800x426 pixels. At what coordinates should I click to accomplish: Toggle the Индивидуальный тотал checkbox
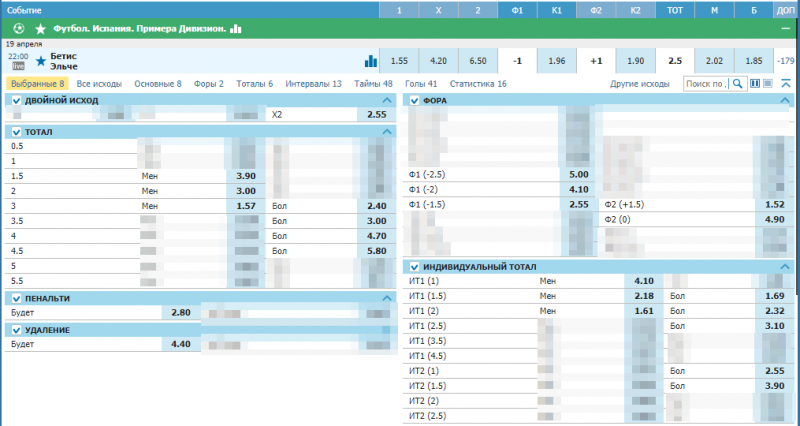pos(414,267)
